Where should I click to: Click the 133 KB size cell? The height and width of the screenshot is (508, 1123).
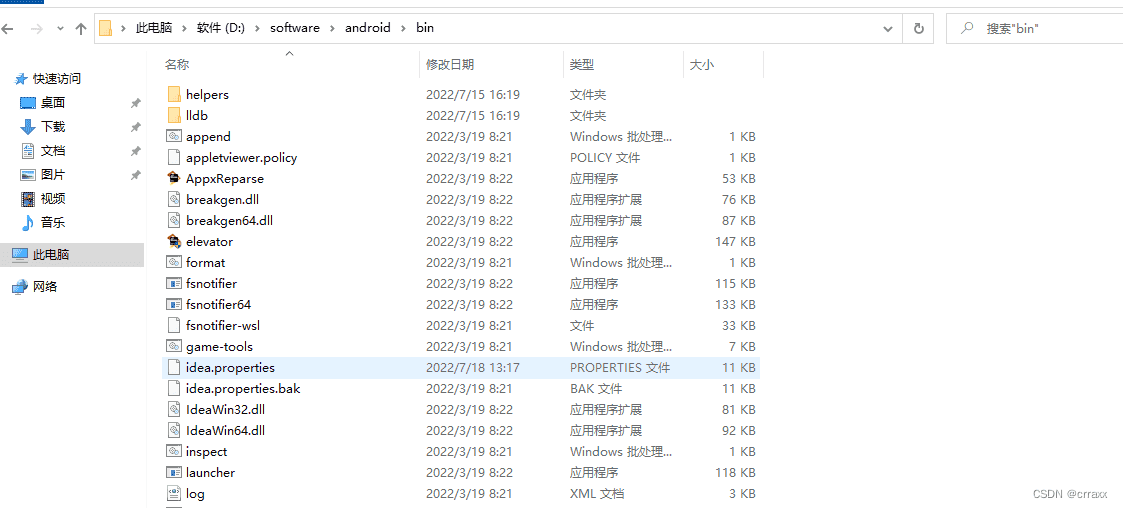click(x=736, y=305)
